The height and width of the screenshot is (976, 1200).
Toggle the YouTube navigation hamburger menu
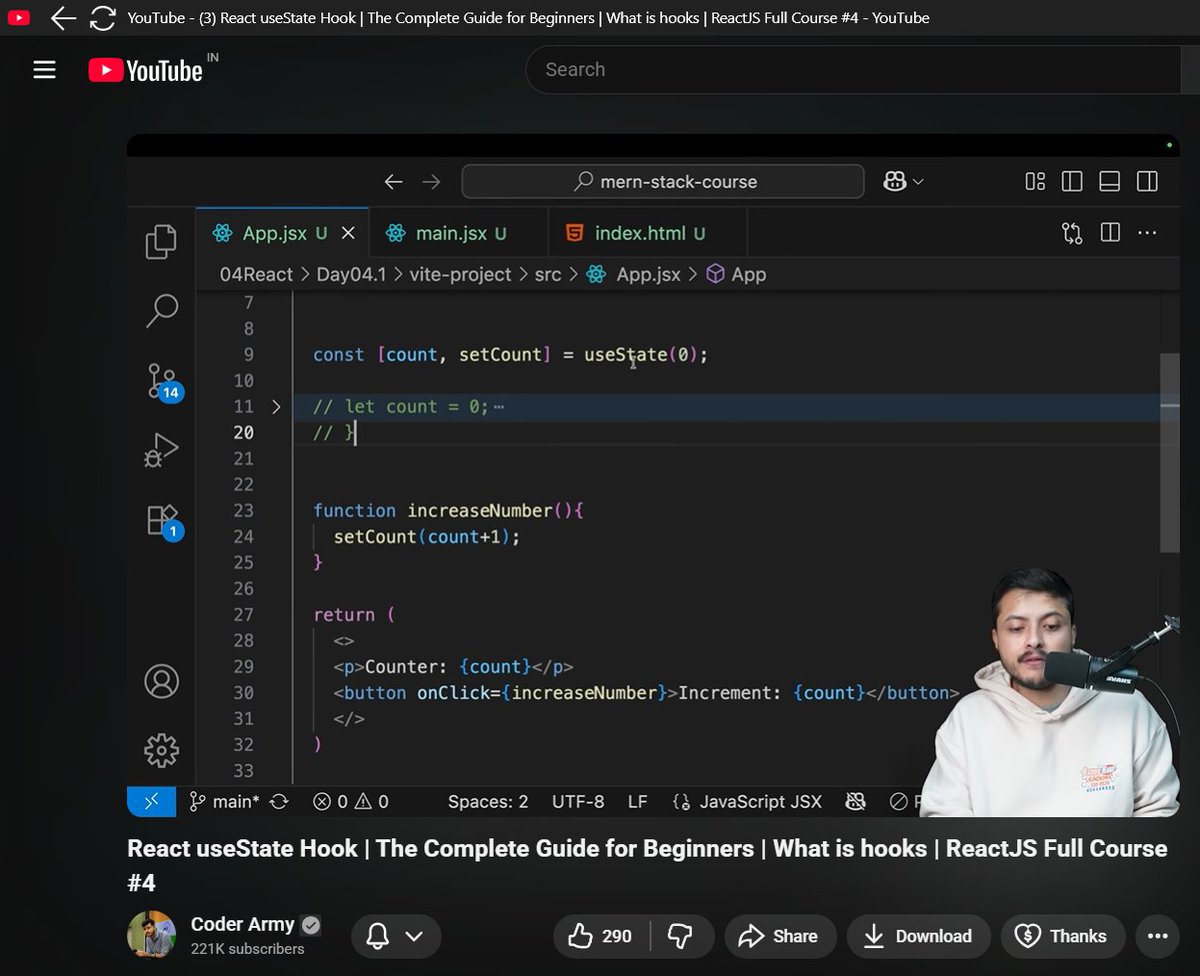44,69
